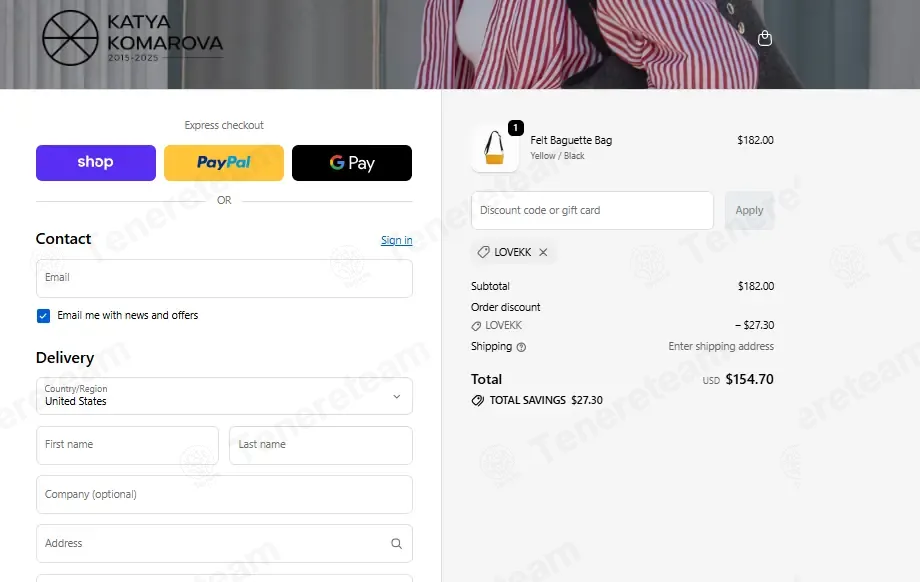The width and height of the screenshot is (920, 582).
Task: Uncheck Email me with news and offers
Action: pos(43,316)
